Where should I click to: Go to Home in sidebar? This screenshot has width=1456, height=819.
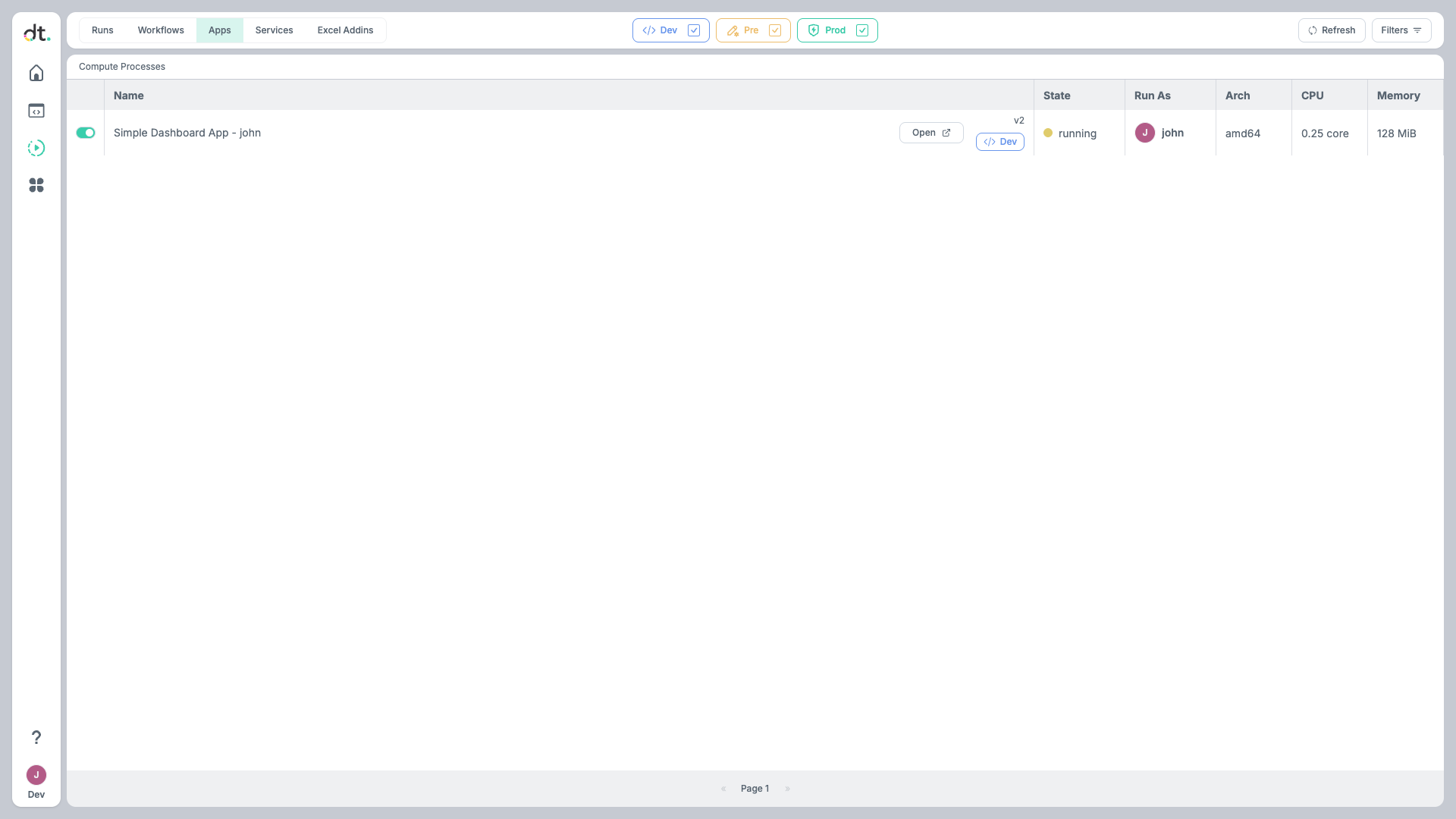(x=36, y=73)
